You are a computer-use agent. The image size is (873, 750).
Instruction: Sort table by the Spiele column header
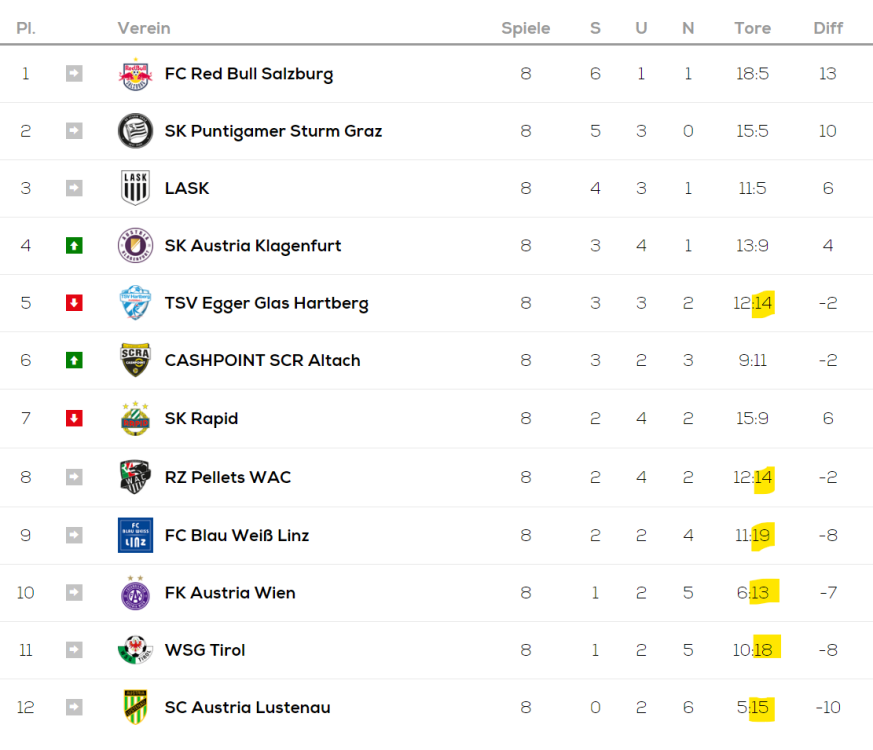click(526, 28)
